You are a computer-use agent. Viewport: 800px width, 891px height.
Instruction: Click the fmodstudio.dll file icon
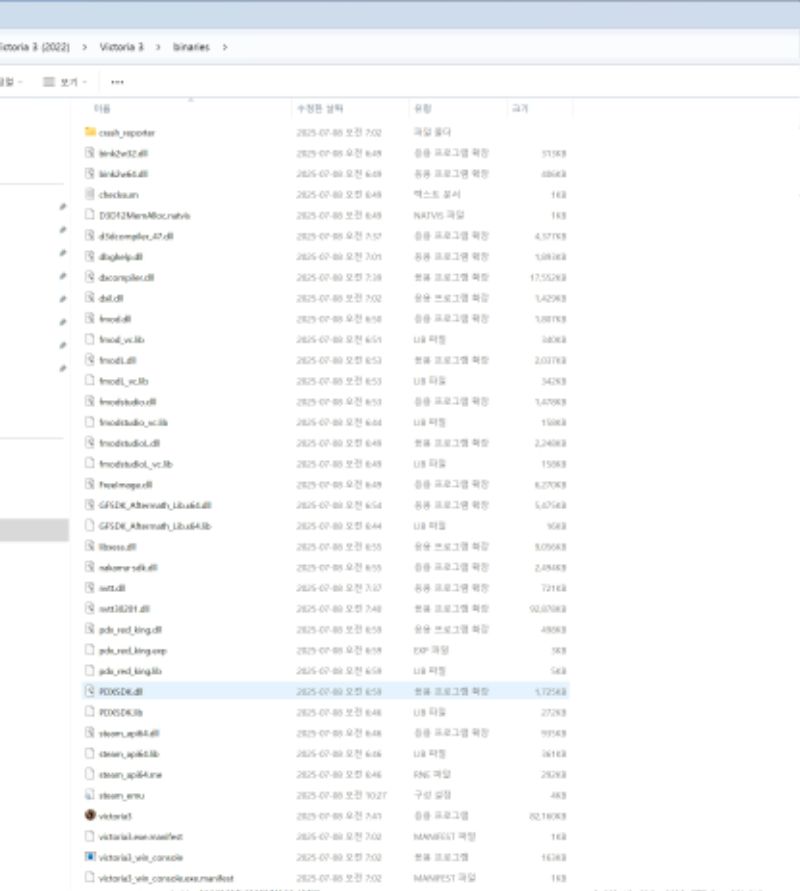[90, 402]
